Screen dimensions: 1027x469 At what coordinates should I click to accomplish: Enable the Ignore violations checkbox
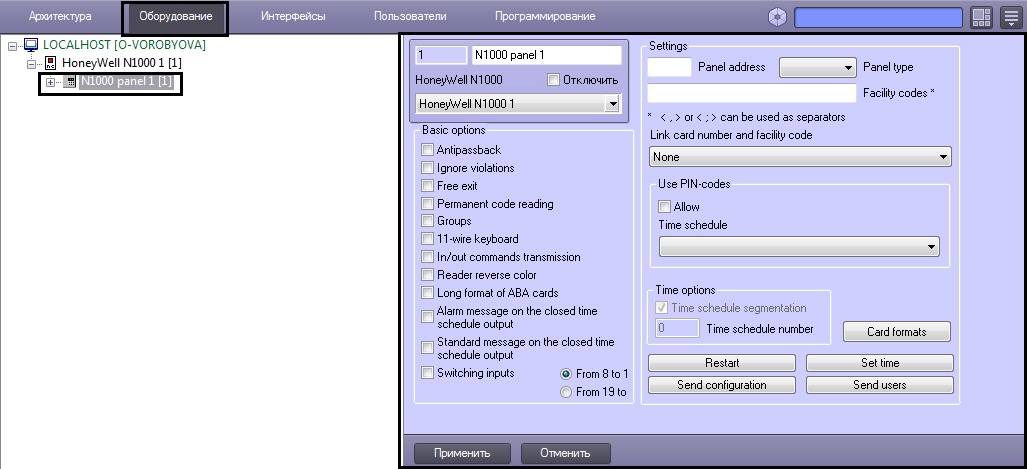click(x=427, y=168)
